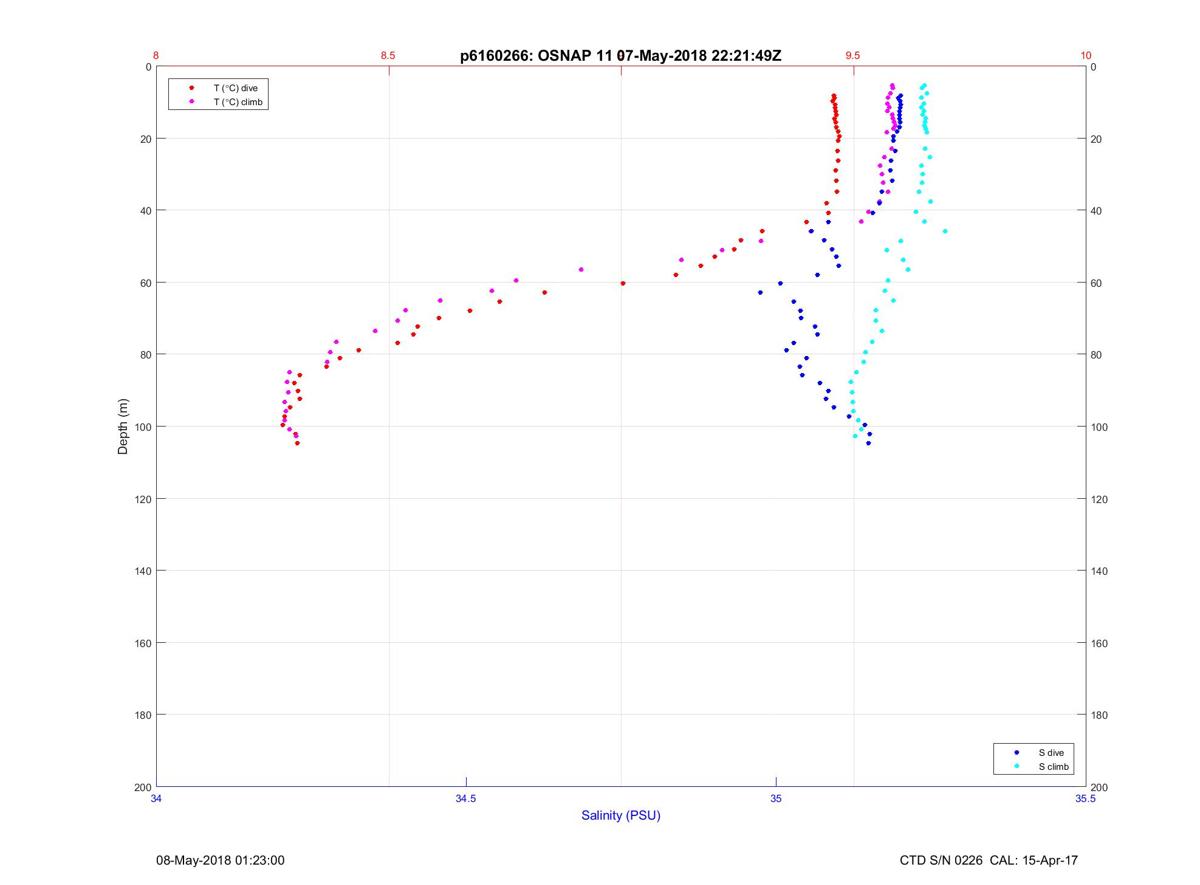Viewport: 1200px width, 885px height.
Task: Click the blue salinity tick label '35'
Action: (776, 798)
